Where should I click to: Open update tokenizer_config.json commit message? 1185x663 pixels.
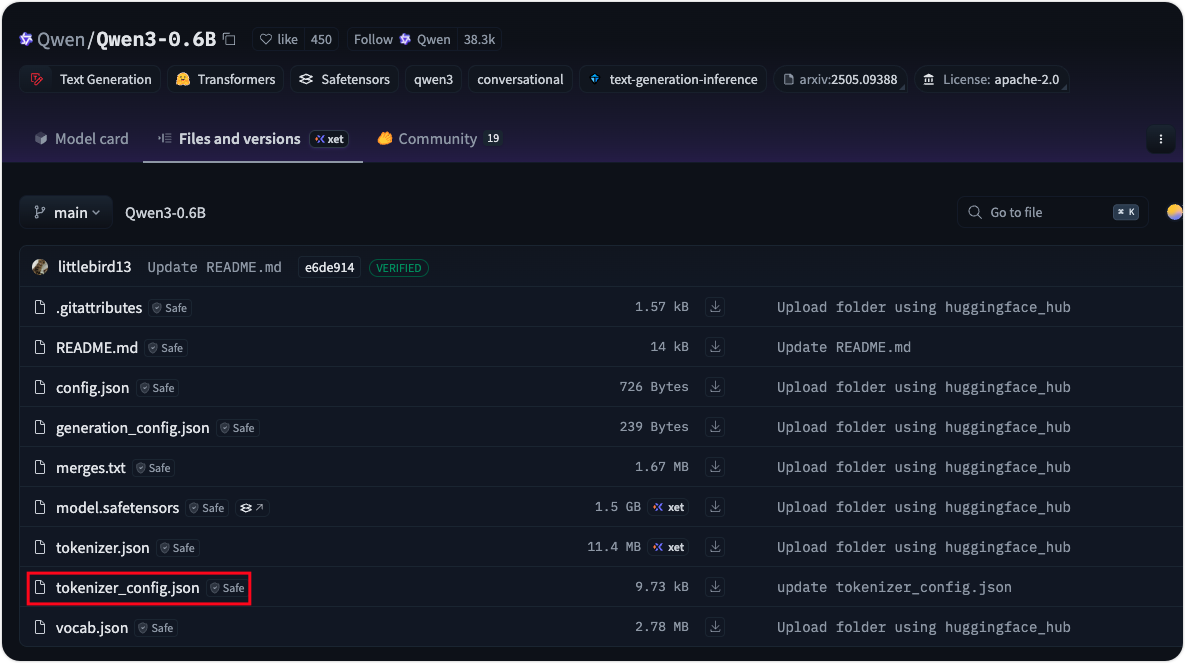tap(894, 587)
